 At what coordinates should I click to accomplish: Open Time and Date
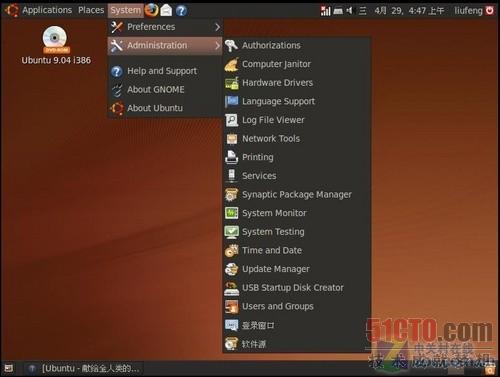[x=297, y=250]
